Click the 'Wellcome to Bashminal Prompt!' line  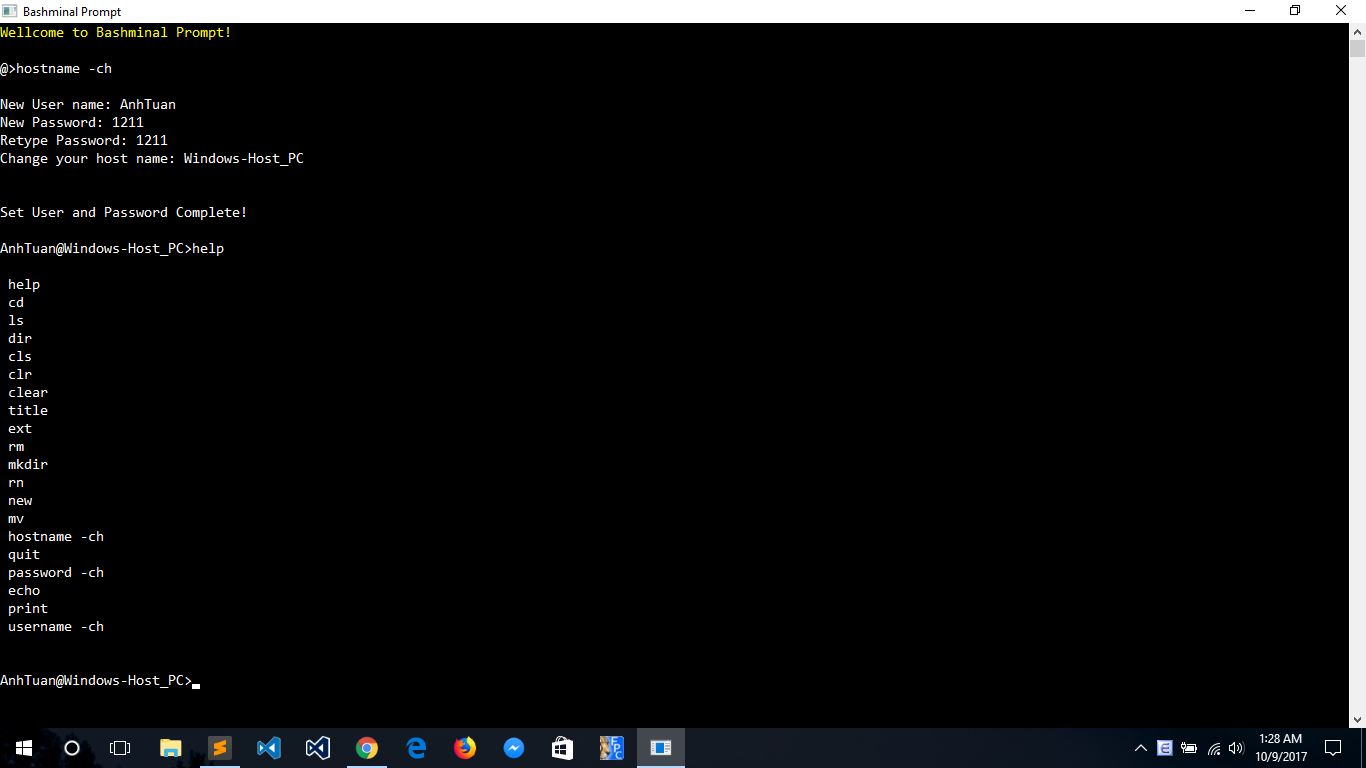pyautogui.click(x=116, y=32)
